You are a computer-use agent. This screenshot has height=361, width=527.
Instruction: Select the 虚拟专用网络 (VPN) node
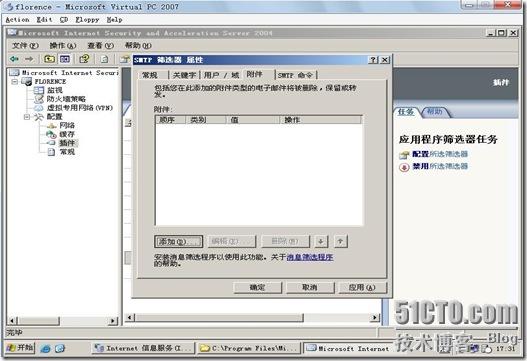pyautogui.click(x=80, y=108)
